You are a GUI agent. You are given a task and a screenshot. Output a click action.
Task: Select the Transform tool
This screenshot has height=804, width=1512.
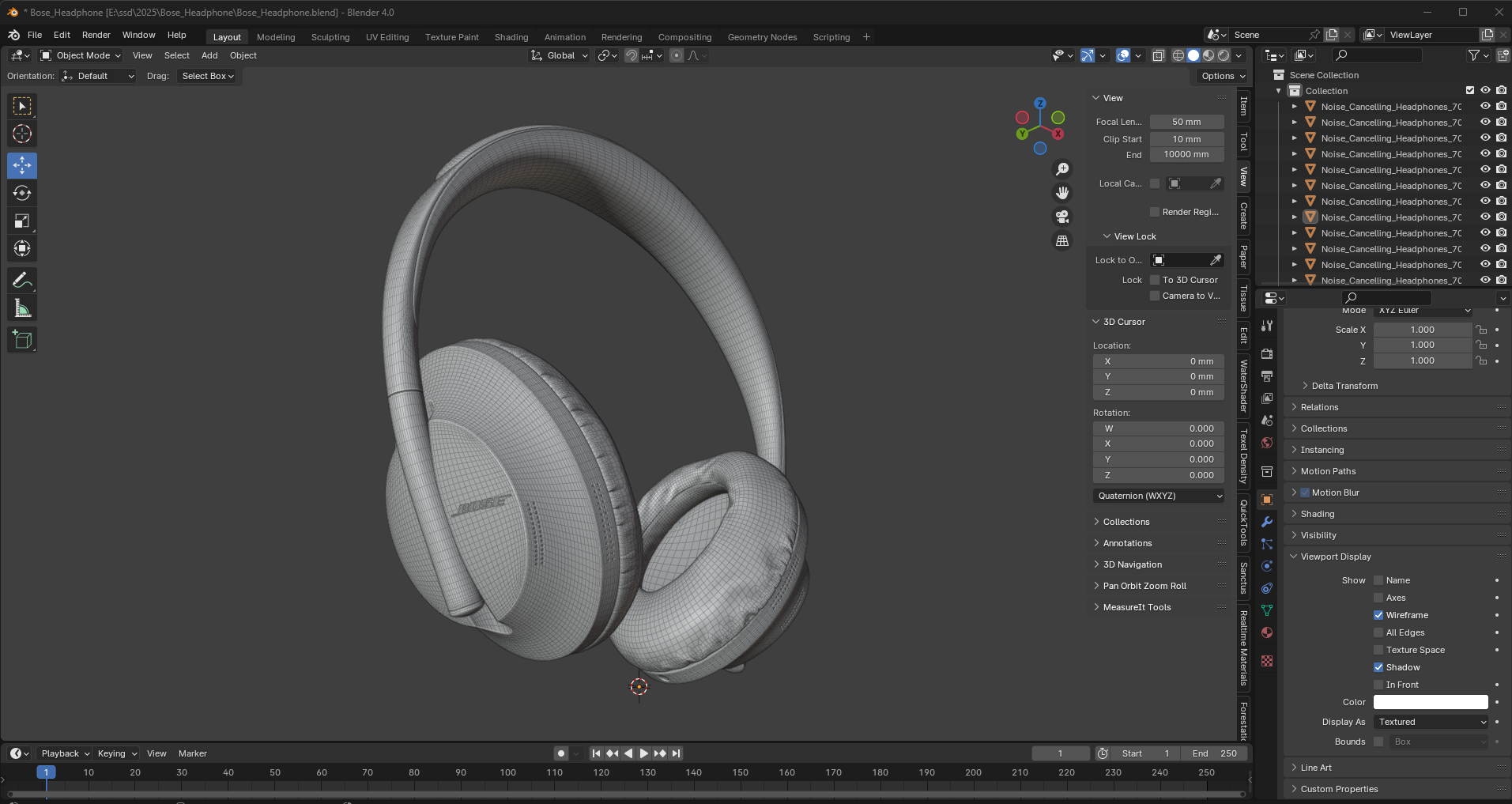click(22, 248)
